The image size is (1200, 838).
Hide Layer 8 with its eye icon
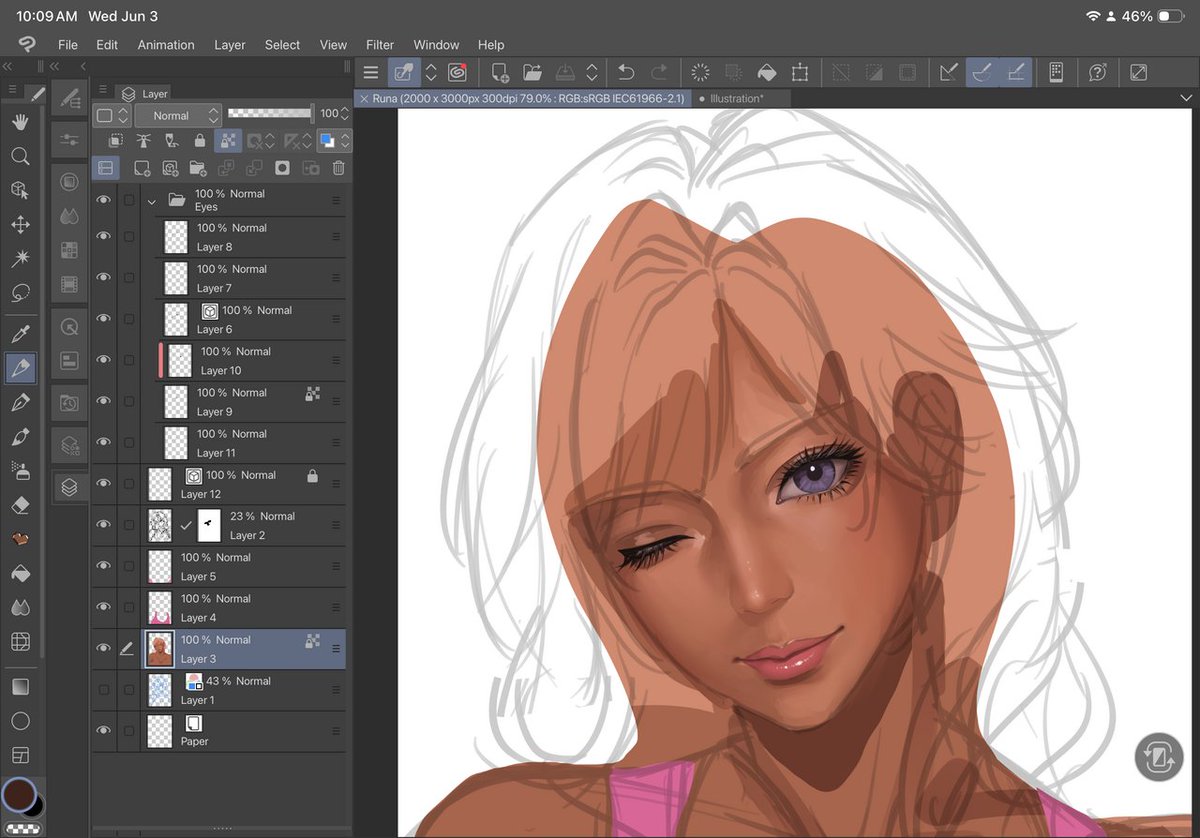pos(103,236)
